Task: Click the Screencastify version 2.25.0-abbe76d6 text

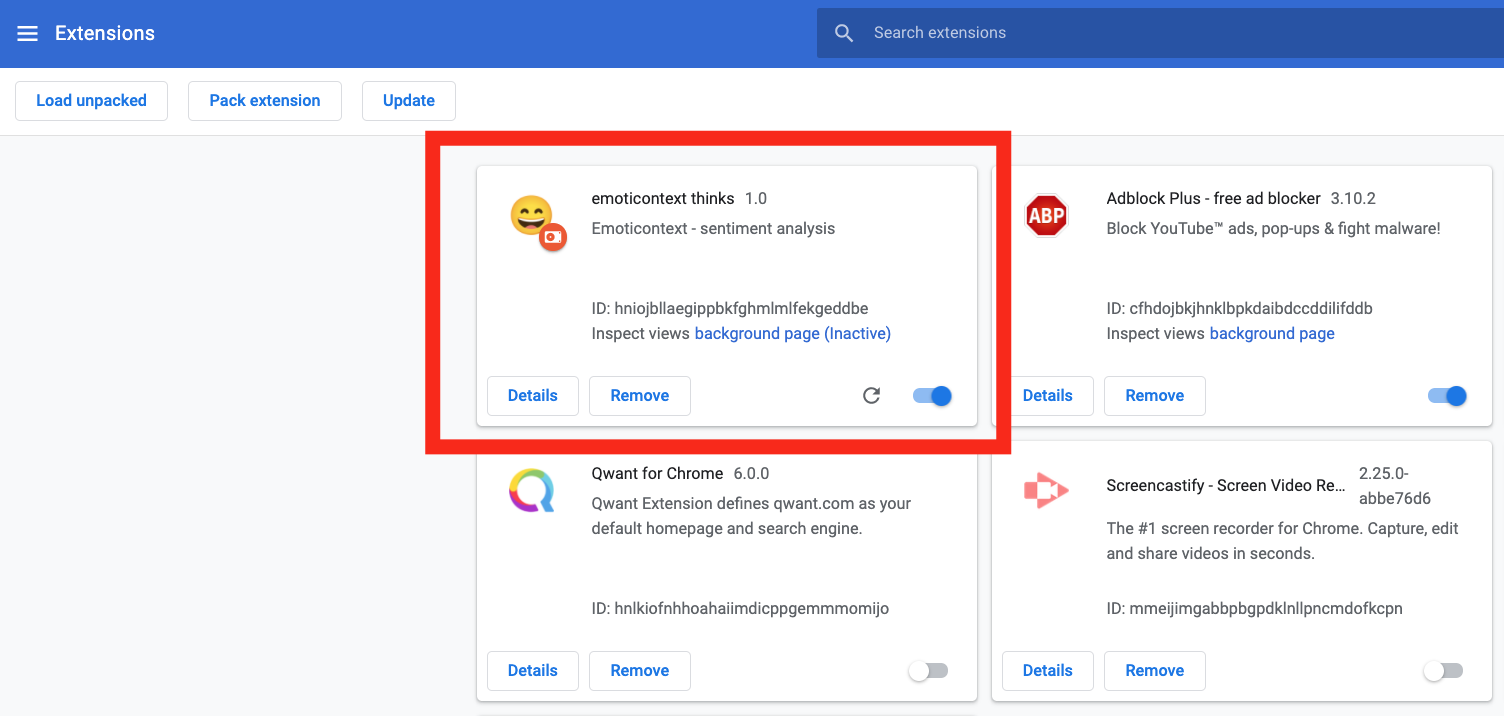Action: coord(1395,486)
